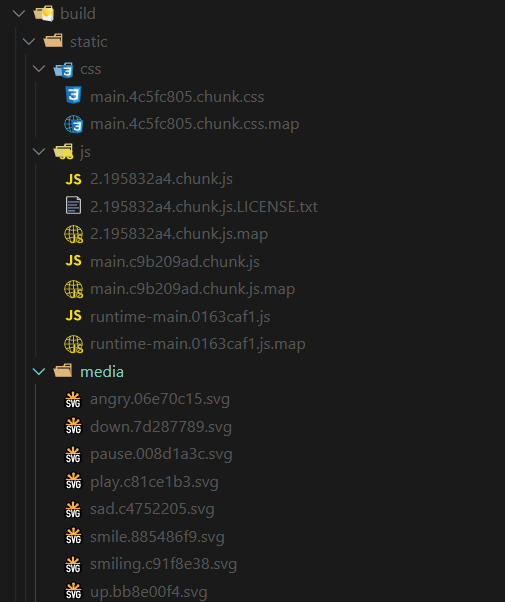Collapse the media folder chevron
Screen dimensions: 505x602
[39, 371]
